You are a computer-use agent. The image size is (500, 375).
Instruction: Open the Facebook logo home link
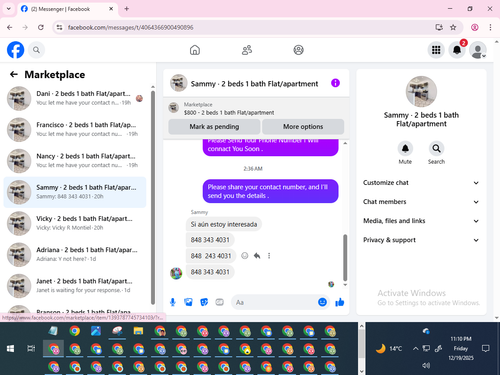click(15, 50)
